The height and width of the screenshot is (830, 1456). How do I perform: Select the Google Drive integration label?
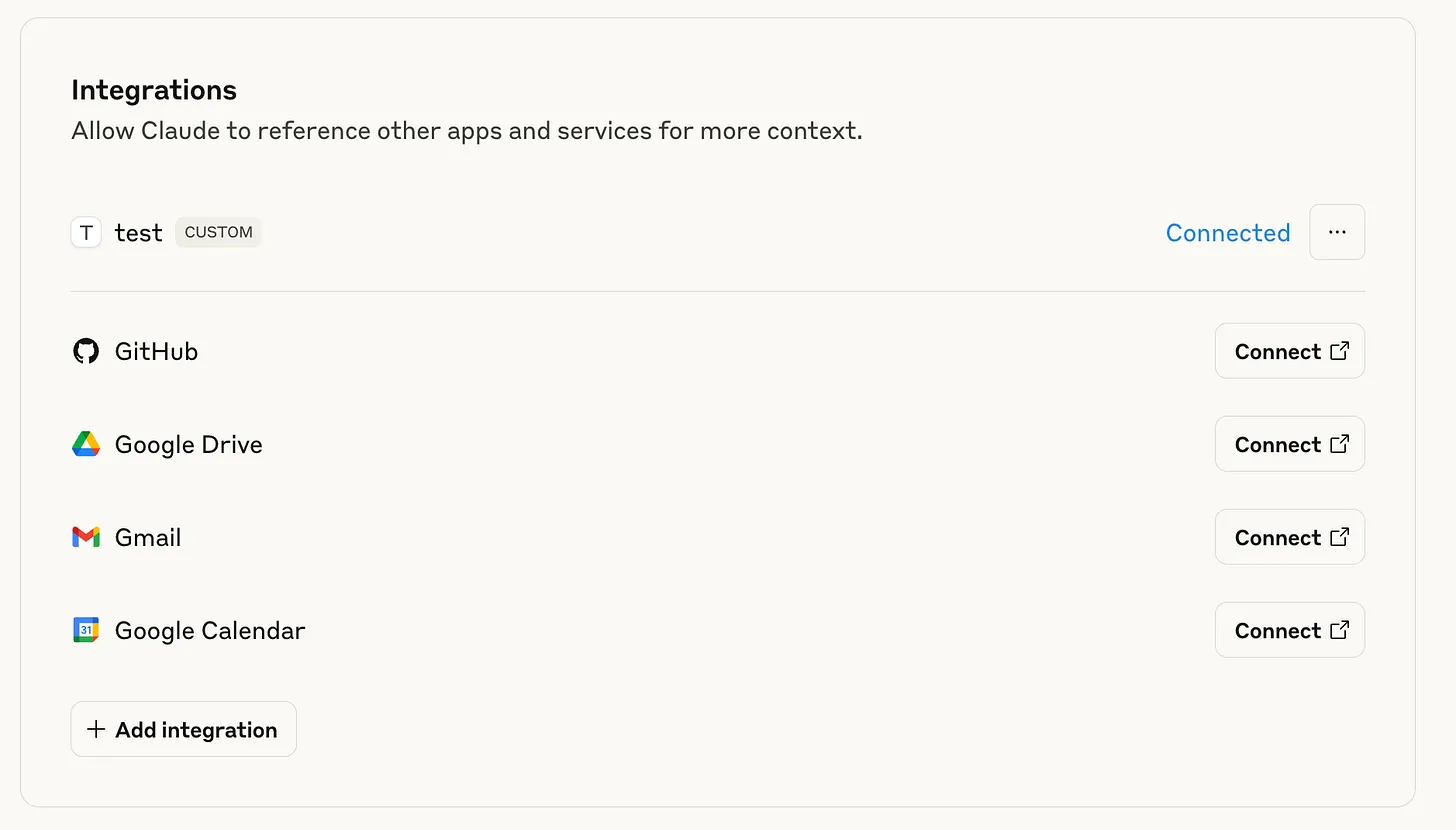pyautogui.click(x=189, y=445)
